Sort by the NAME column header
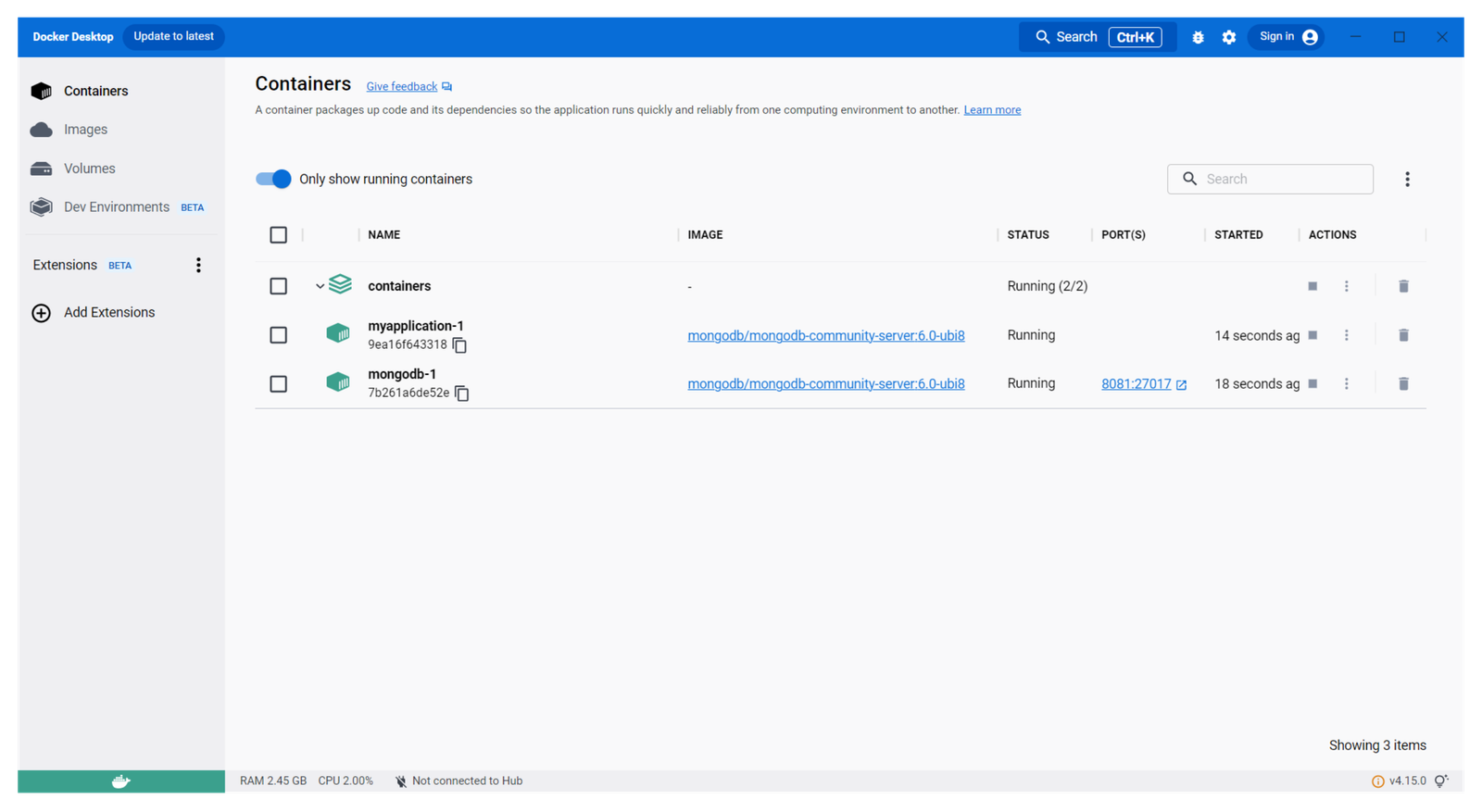Image resolution: width=1482 pixels, height=812 pixels. pyautogui.click(x=384, y=235)
